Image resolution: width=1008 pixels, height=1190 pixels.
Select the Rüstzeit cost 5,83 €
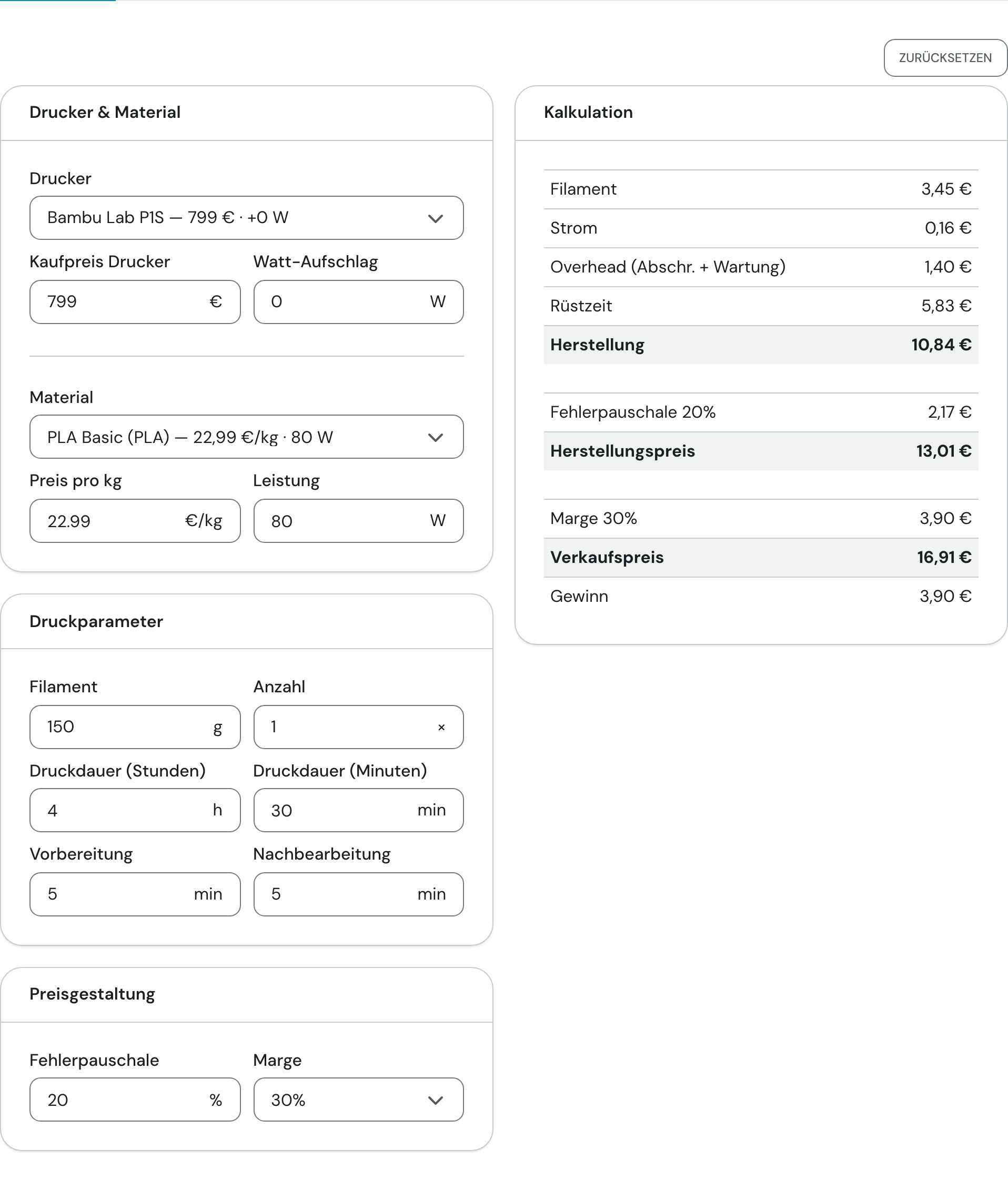pos(946,306)
